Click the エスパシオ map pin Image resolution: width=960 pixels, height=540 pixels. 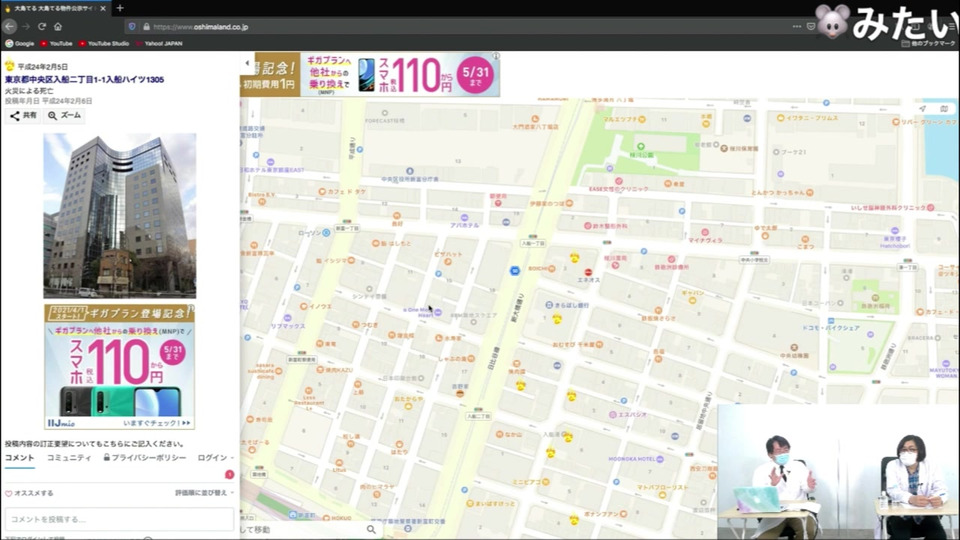612,414
